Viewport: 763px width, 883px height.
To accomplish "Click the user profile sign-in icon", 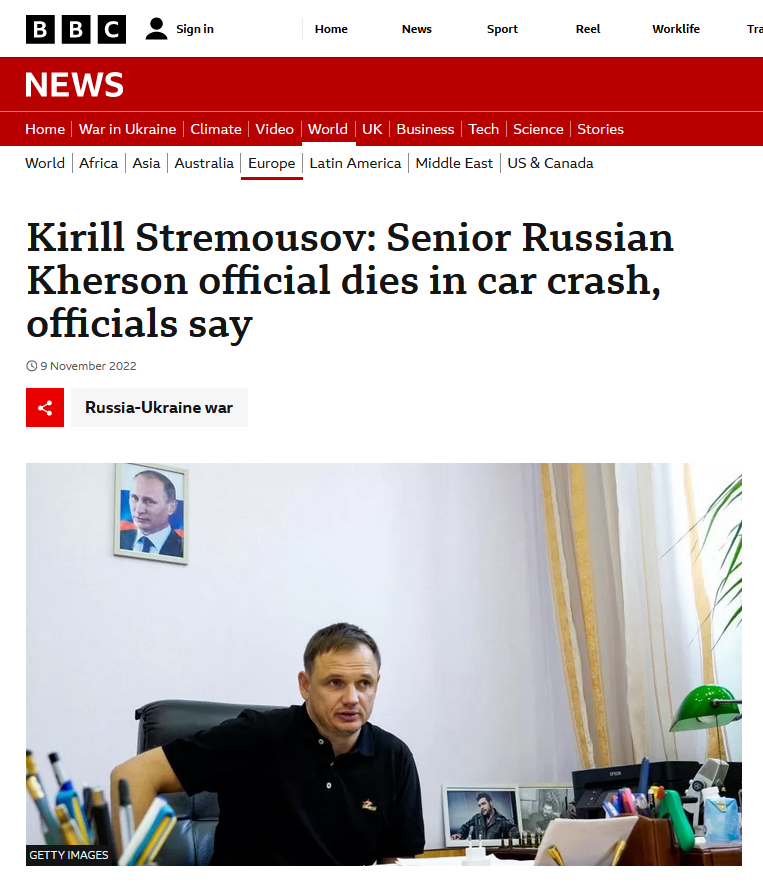I will [156, 29].
